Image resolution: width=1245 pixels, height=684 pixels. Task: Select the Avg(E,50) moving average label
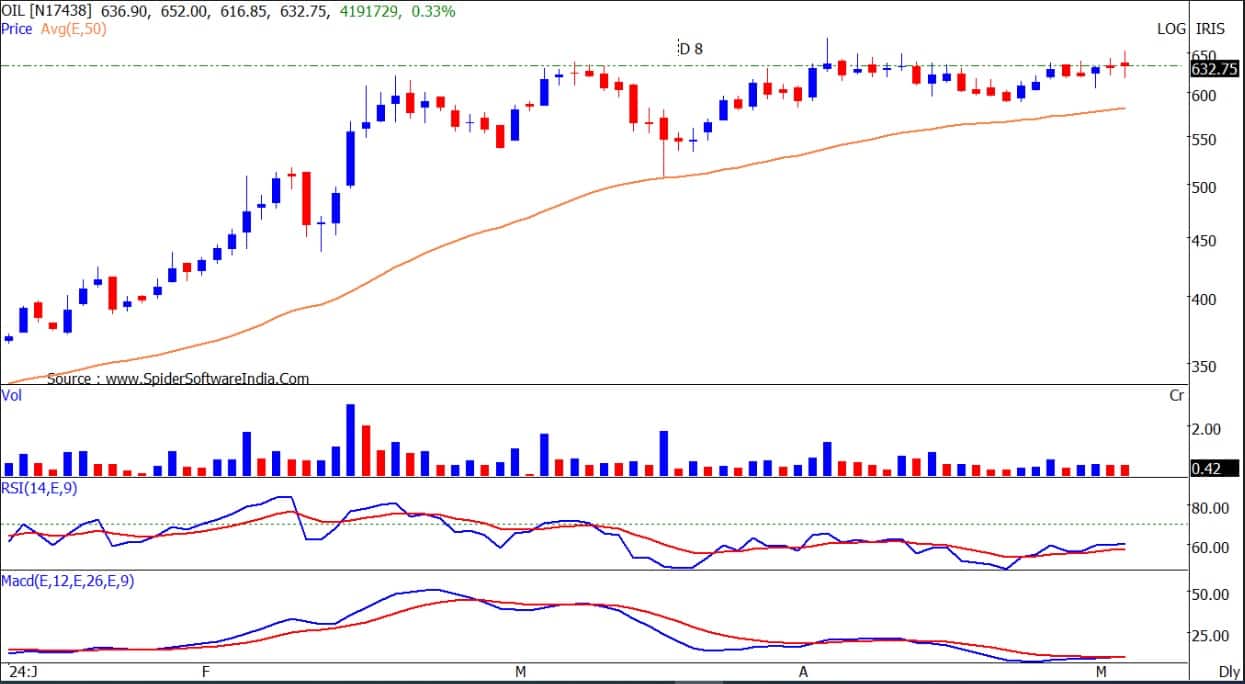tap(74, 29)
